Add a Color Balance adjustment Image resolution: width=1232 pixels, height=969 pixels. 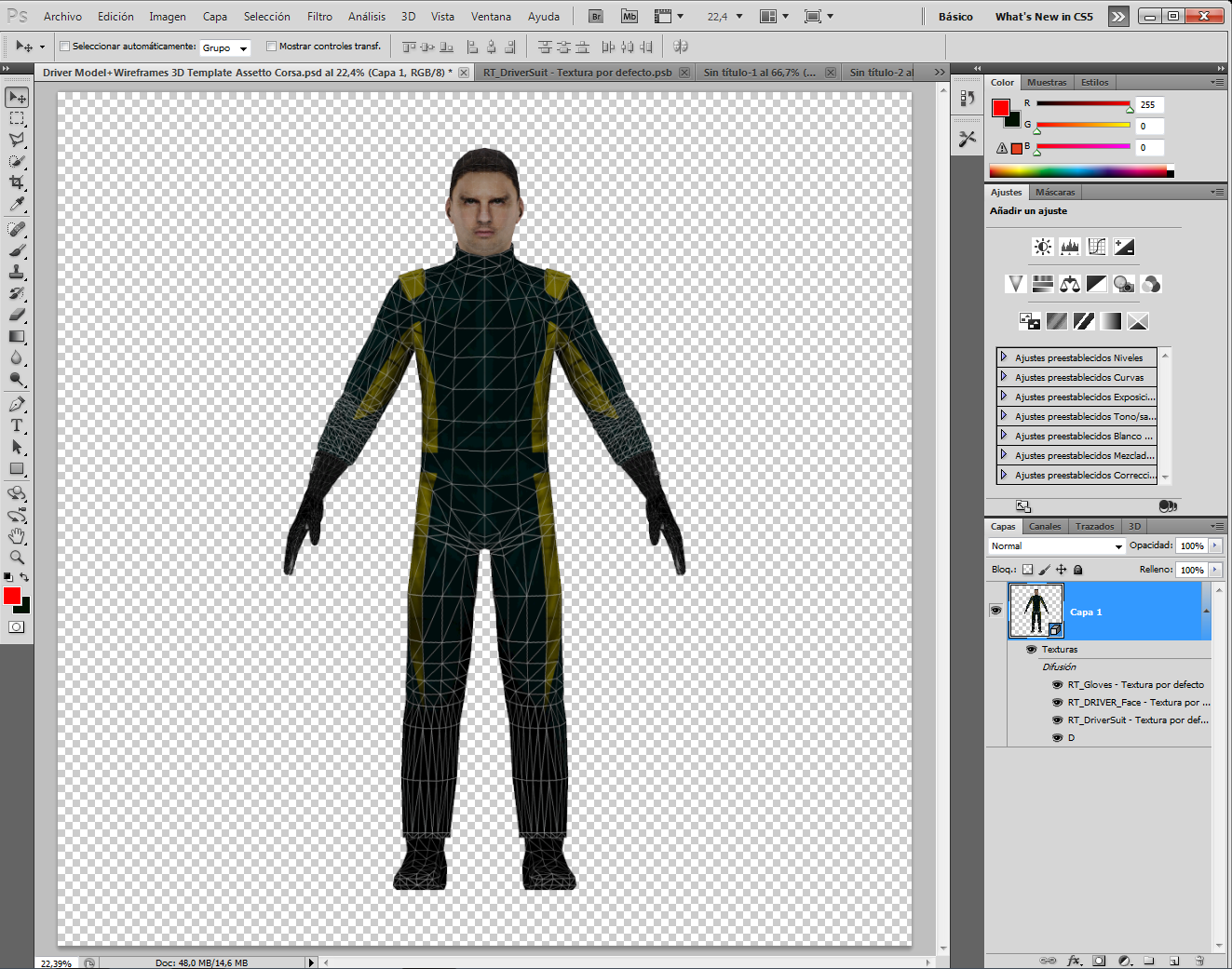click(x=1070, y=284)
